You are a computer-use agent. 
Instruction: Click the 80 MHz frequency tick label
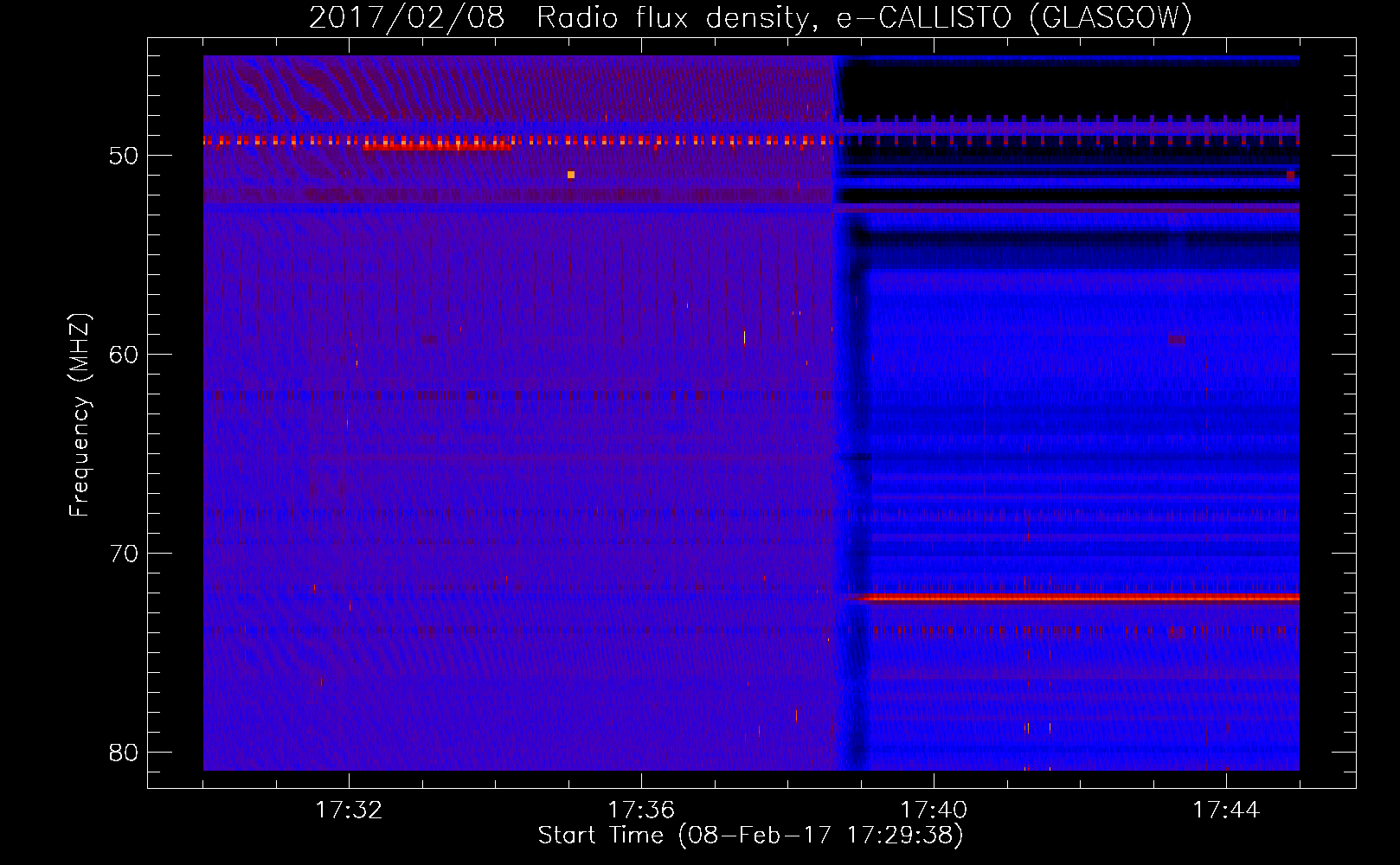click(x=125, y=753)
